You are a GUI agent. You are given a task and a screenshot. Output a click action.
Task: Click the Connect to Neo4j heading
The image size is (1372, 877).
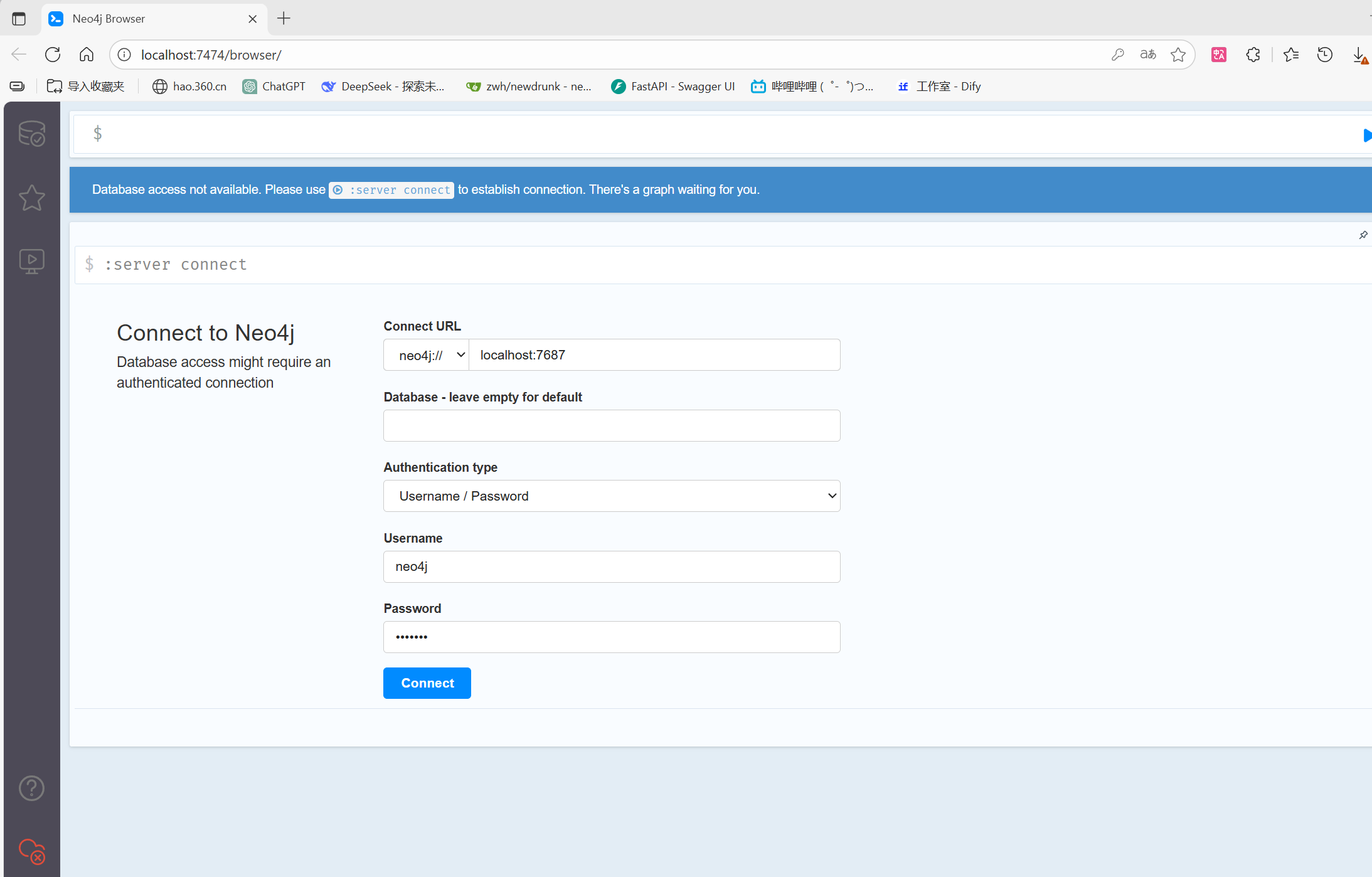point(206,333)
